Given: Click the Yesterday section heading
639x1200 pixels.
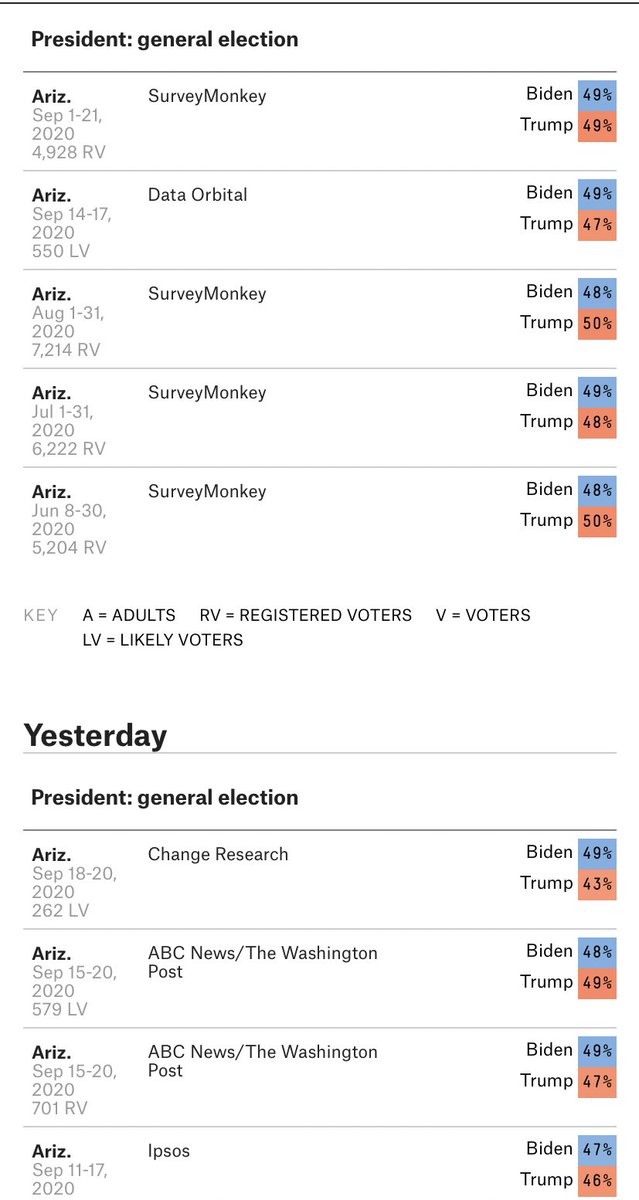Looking at the screenshot, I should 95,736.
